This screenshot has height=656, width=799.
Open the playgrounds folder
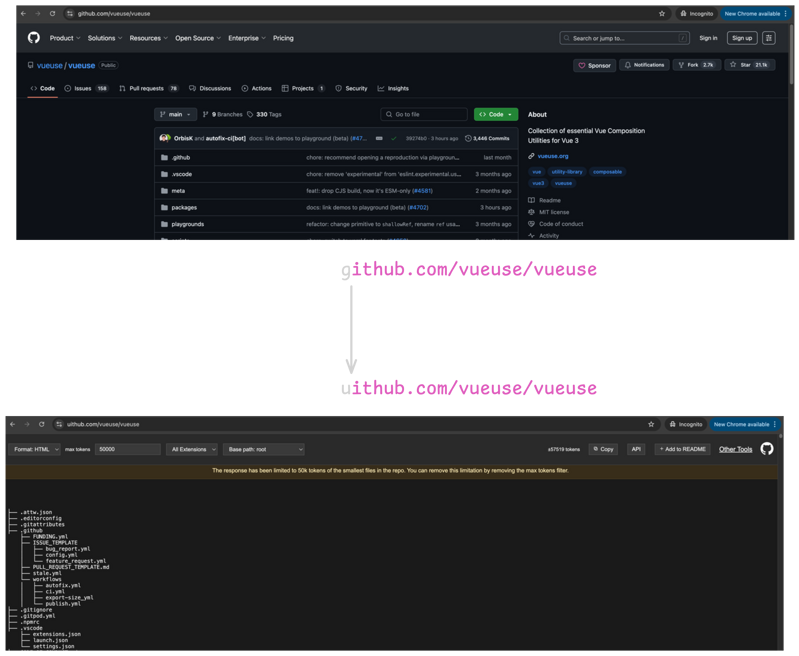[188, 224]
